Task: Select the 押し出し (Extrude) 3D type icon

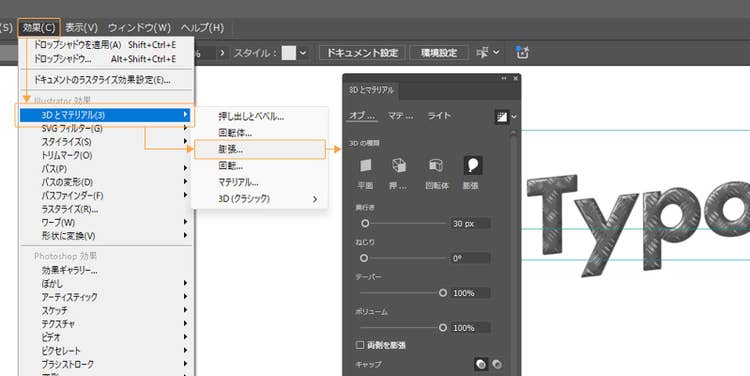Action: click(399, 166)
